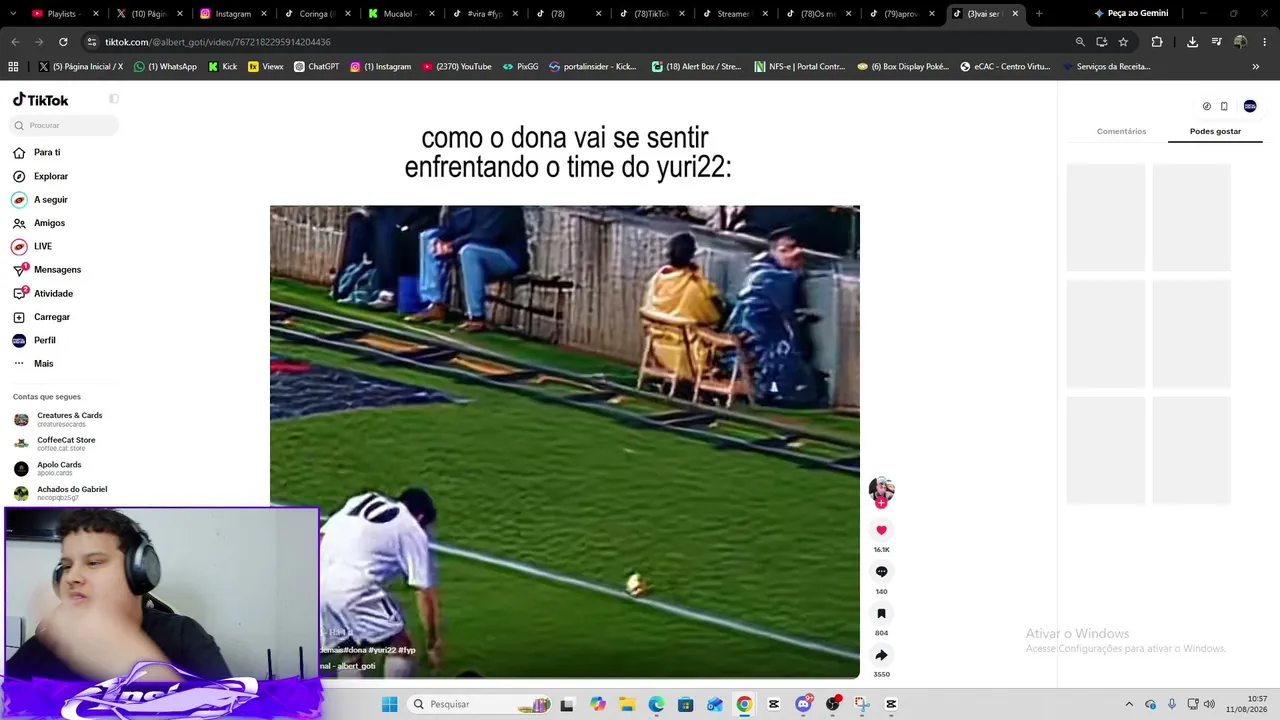Open the browser downloads
This screenshot has height=720, width=1280.
1192,42
